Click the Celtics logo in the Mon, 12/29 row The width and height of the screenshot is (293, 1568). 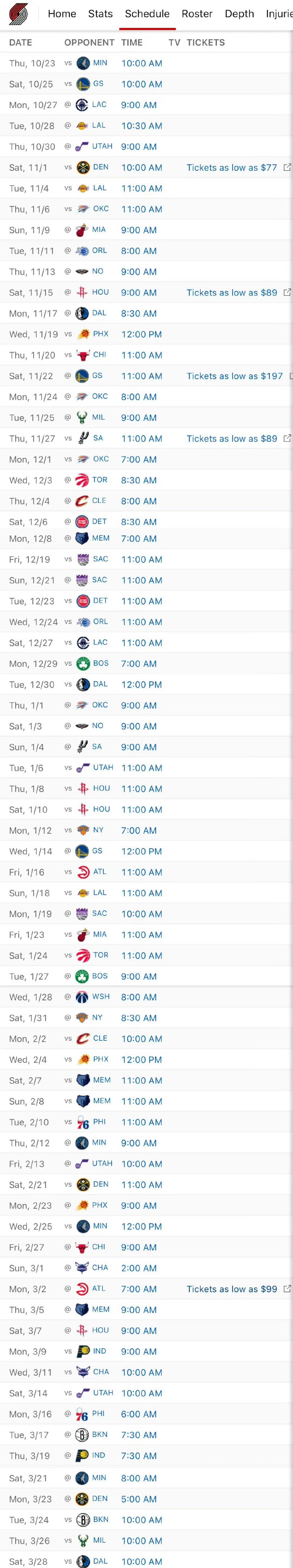point(83,664)
